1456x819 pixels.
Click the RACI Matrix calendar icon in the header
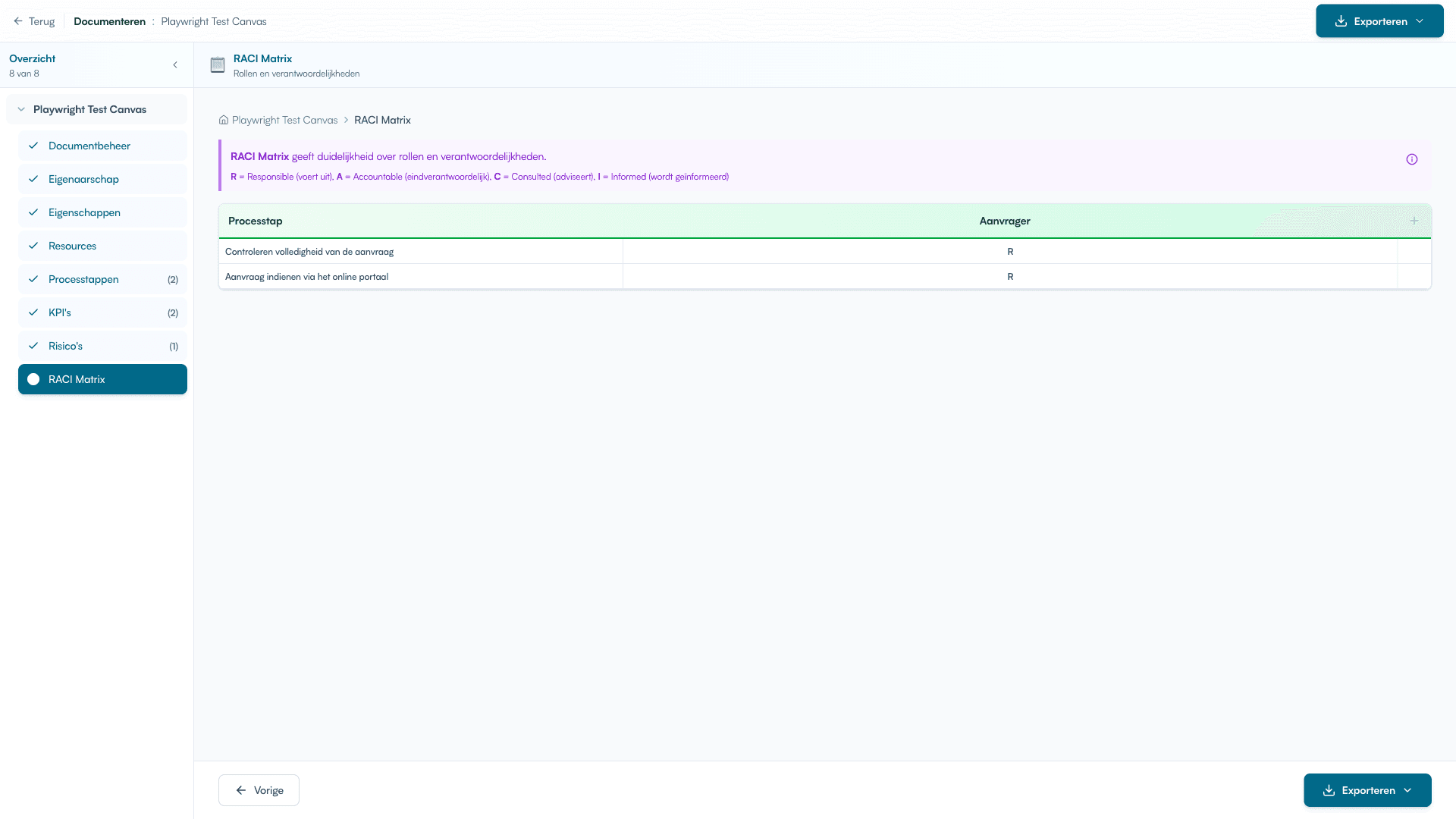pos(218,65)
